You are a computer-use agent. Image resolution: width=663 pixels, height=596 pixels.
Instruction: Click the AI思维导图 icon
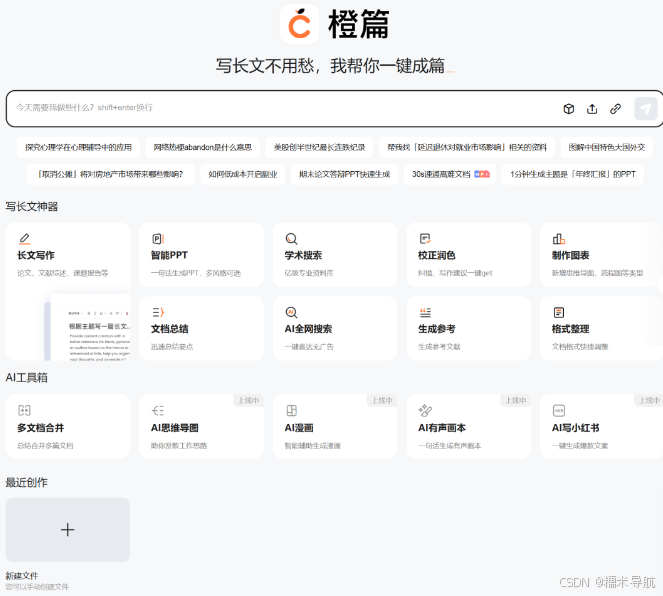[x=158, y=410]
